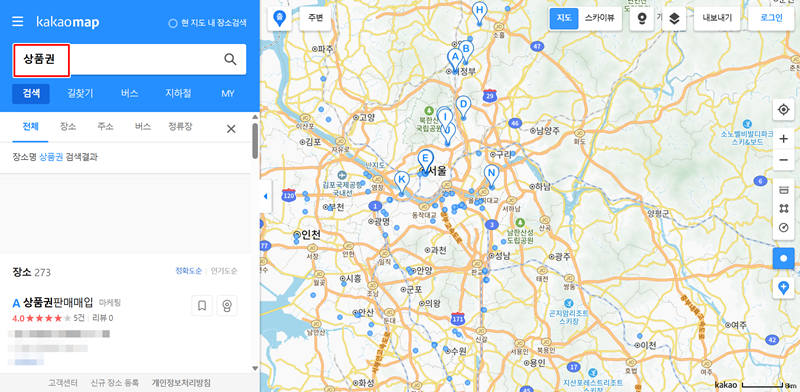Click 소노벨비발디파크 스키&보드 ski icon
Viewport: 800px width, 392px height.
747,124
